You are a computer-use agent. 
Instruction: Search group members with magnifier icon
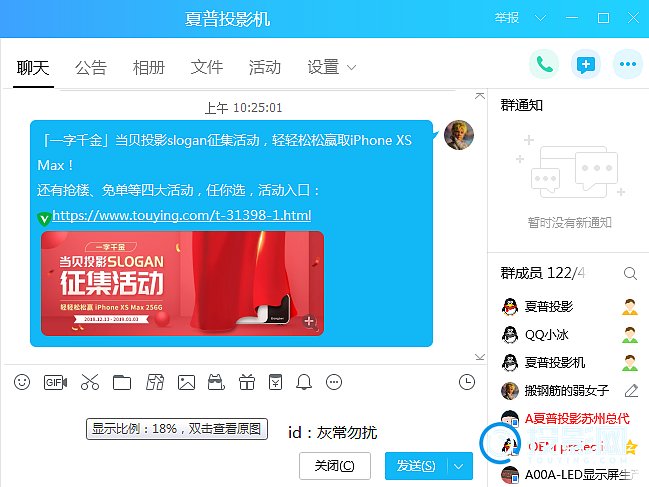[630, 273]
